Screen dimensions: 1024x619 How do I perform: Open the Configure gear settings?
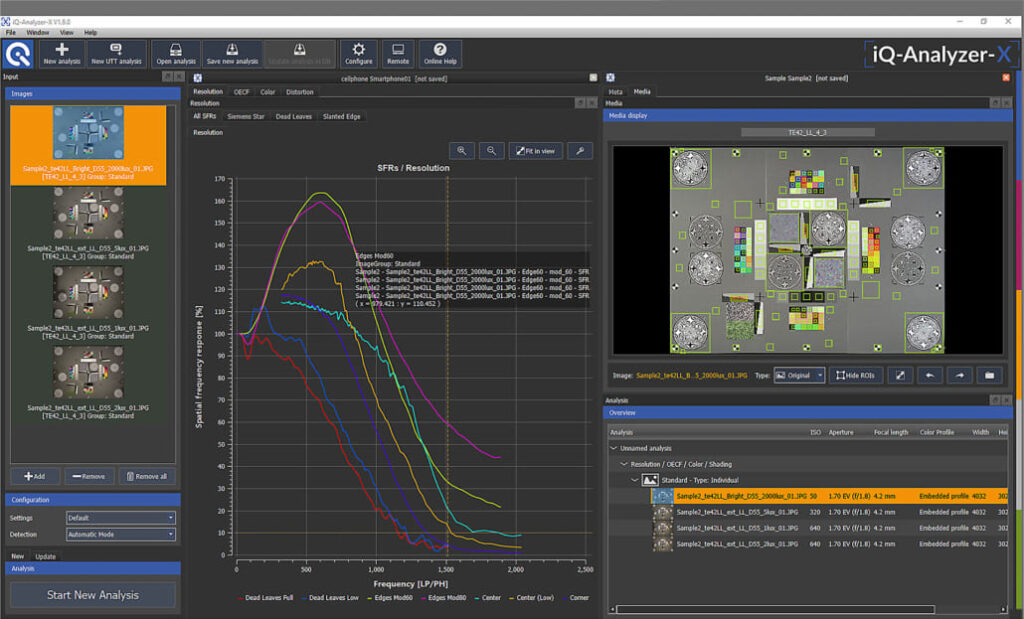358,53
